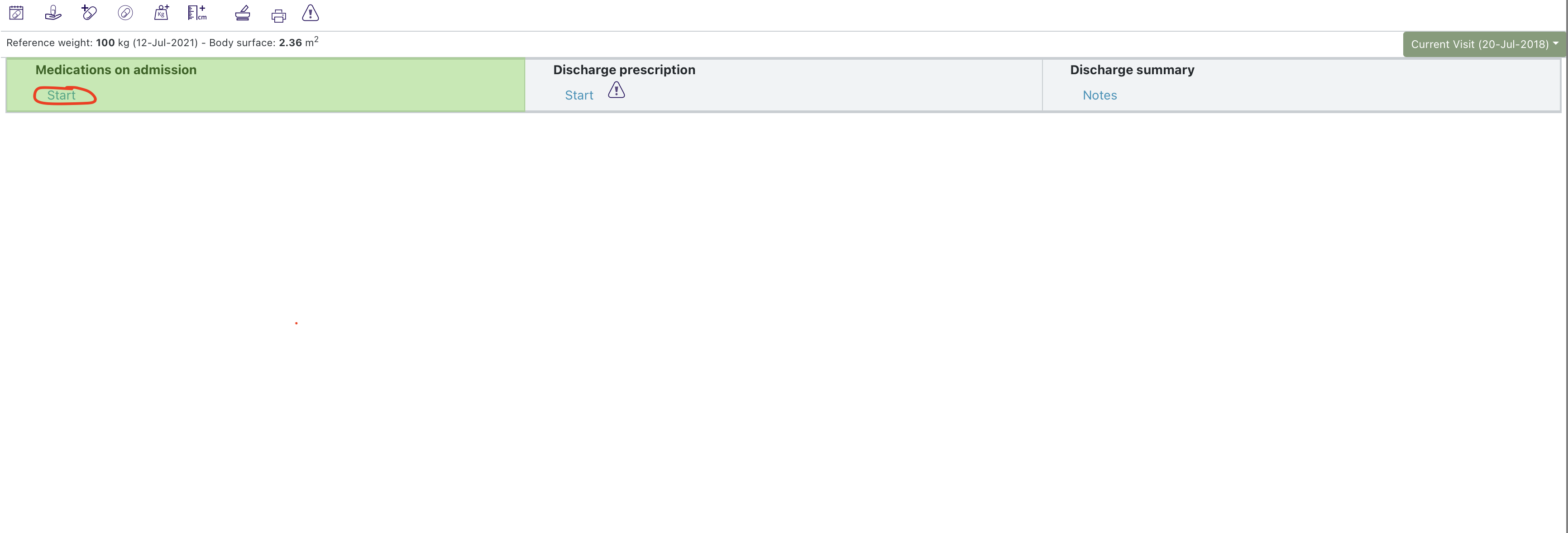1568x533 pixels.
Task: Select the Discharge summary section
Action: [x=1132, y=70]
